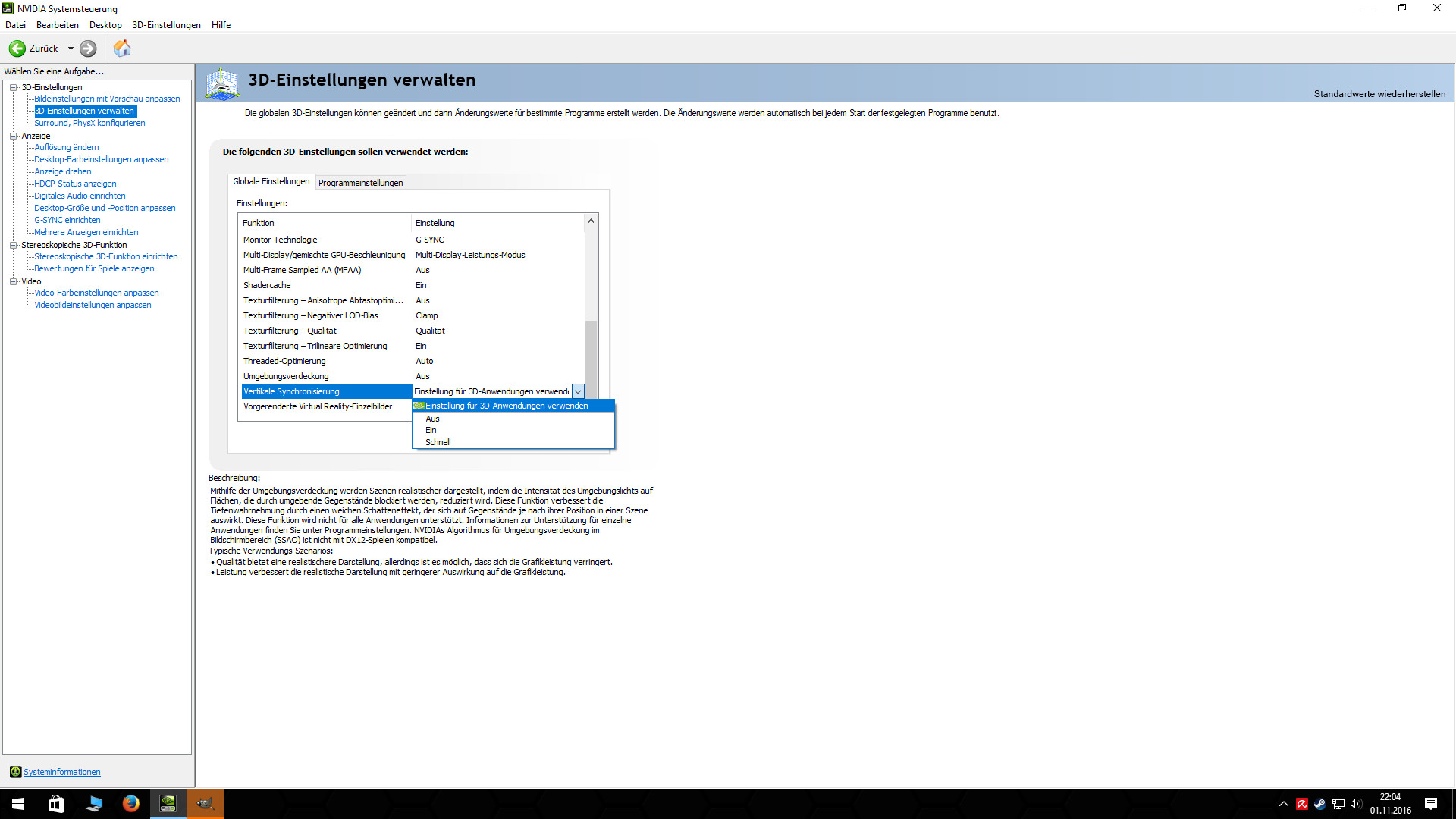This screenshot has width=1456, height=819.
Task: Open the Windows Start menu
Action: click(x=18, y=803)
